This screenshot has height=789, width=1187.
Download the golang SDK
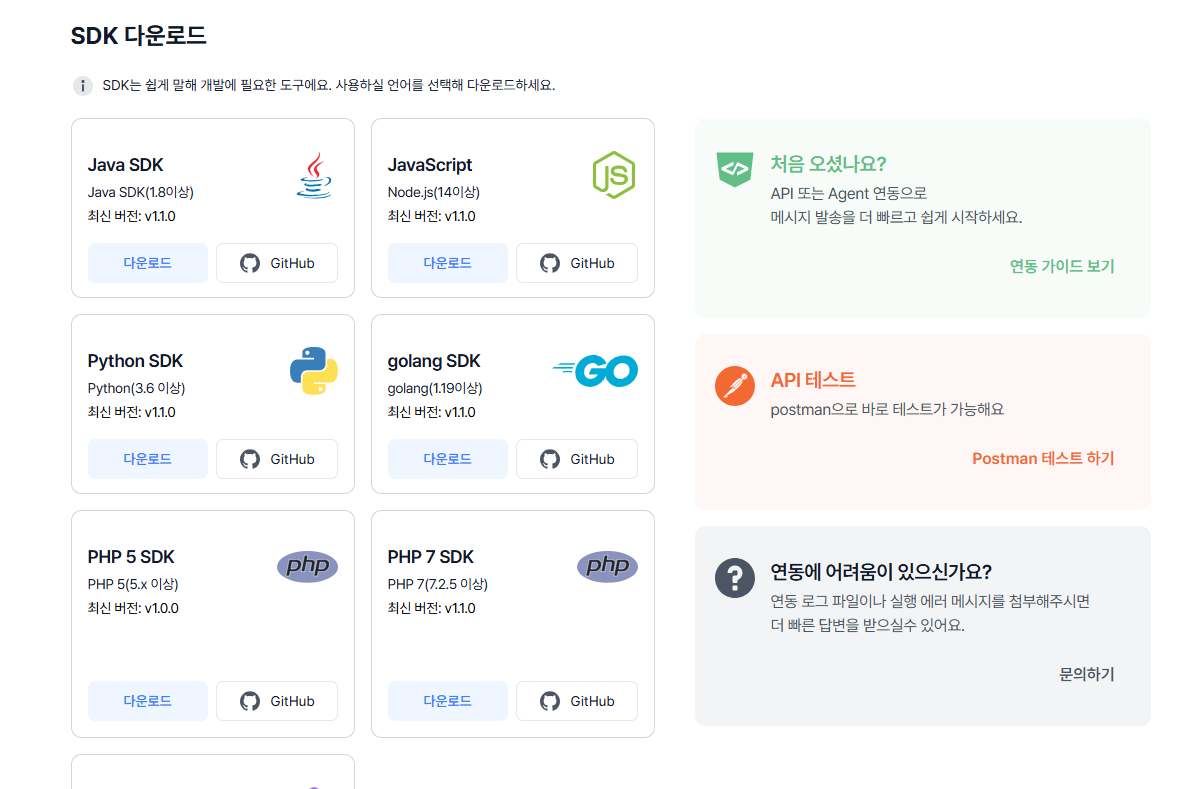click(x=448, y=459)
